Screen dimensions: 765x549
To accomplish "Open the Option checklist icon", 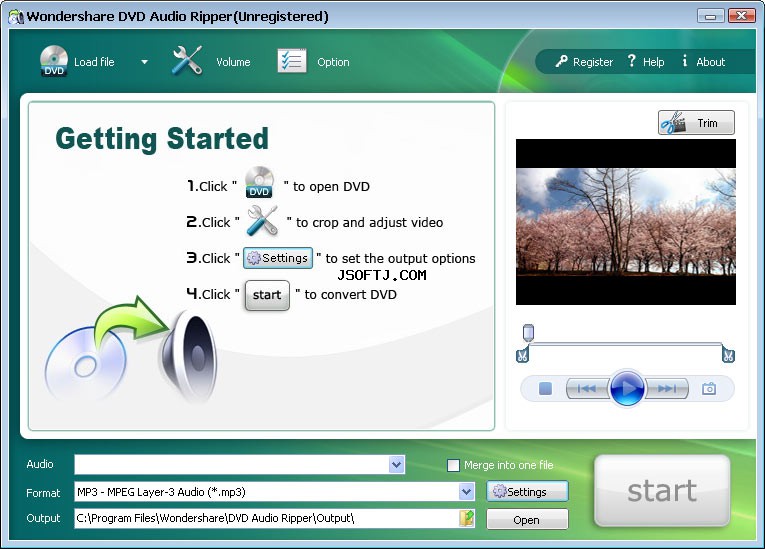I will pyautogui.click(x=292, y=61).
